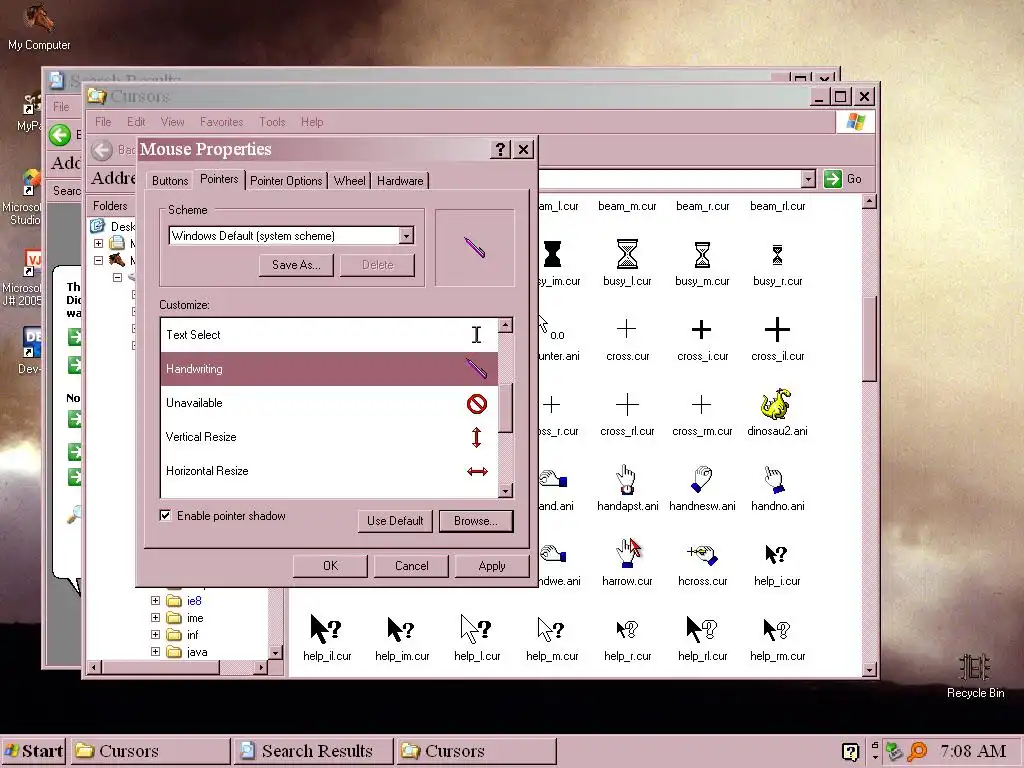Open the address bar dropdown arrow

point(808,179)
